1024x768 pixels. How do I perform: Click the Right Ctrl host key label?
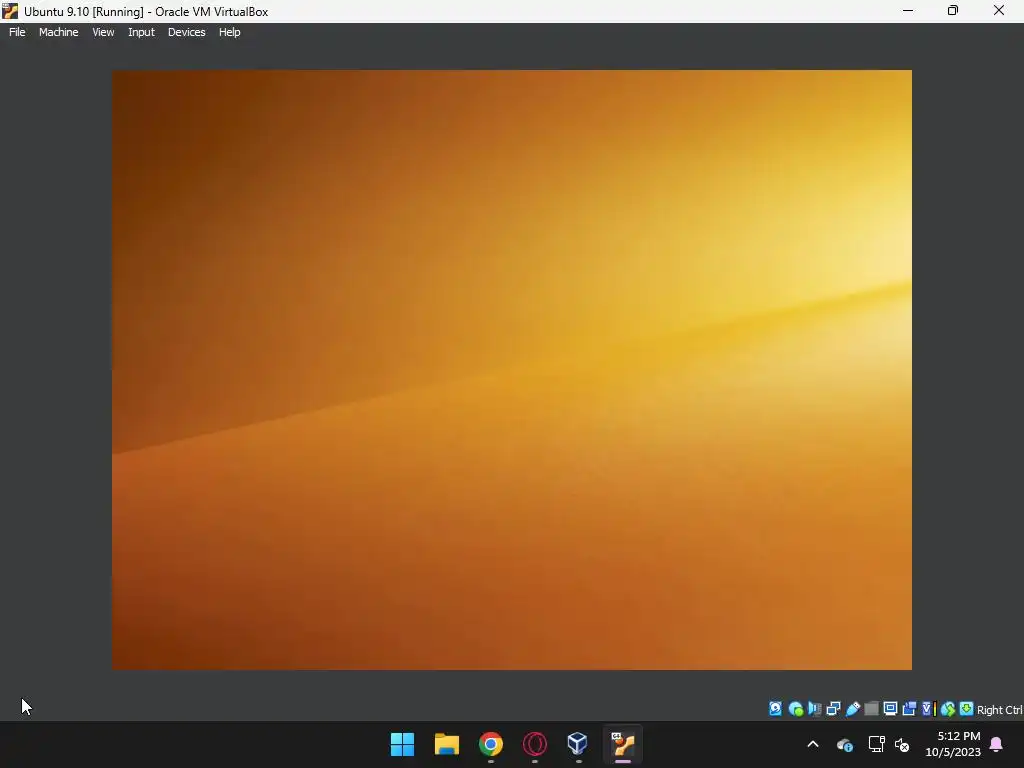coord(1000,710)
